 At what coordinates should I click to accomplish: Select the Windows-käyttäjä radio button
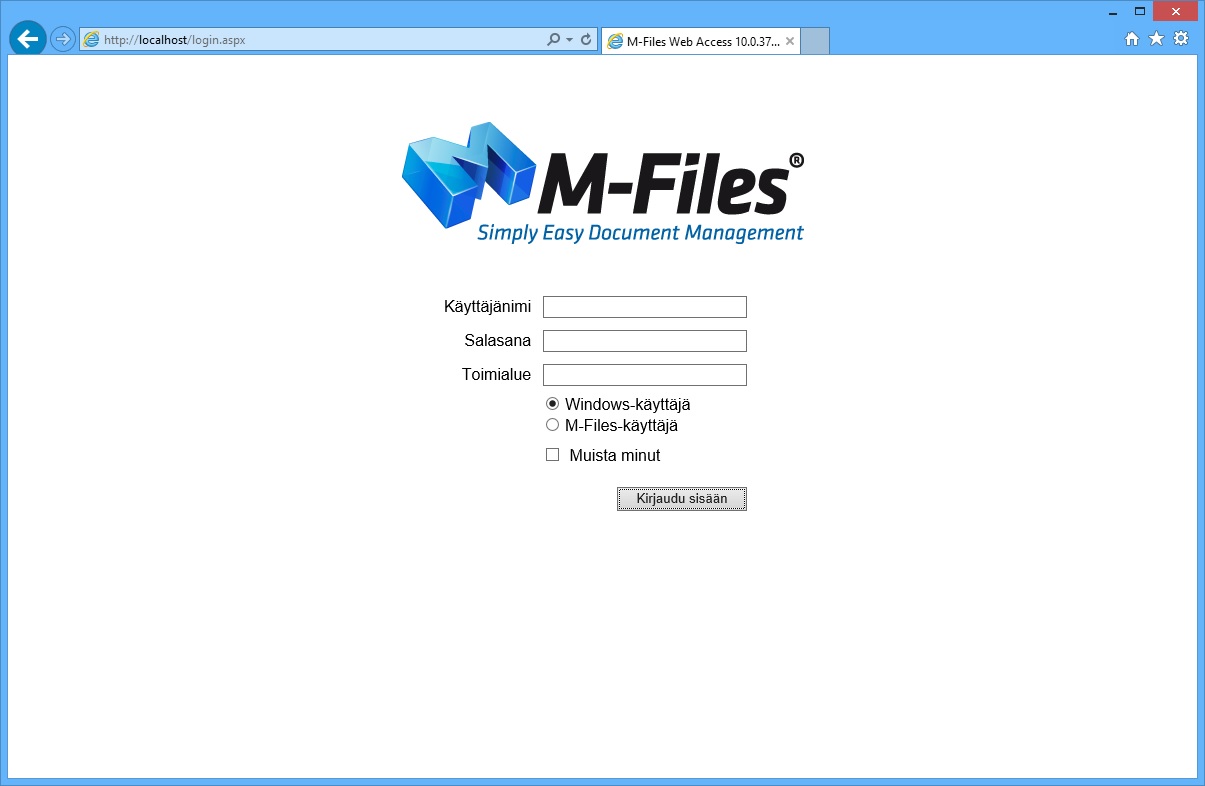pyautogui.click(x=553, y=404)
